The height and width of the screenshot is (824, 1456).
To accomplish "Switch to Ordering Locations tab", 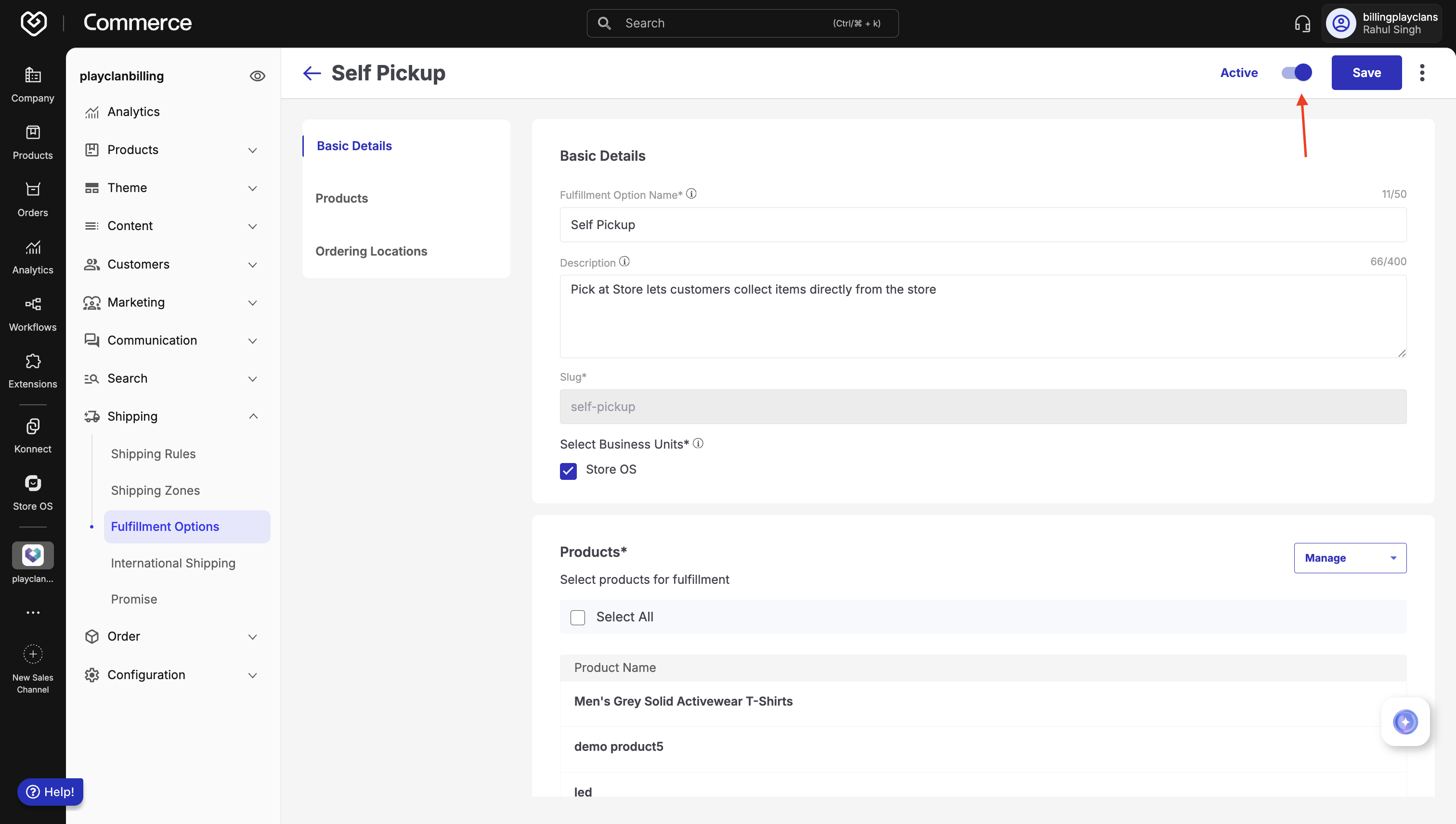I will [371, 251].
